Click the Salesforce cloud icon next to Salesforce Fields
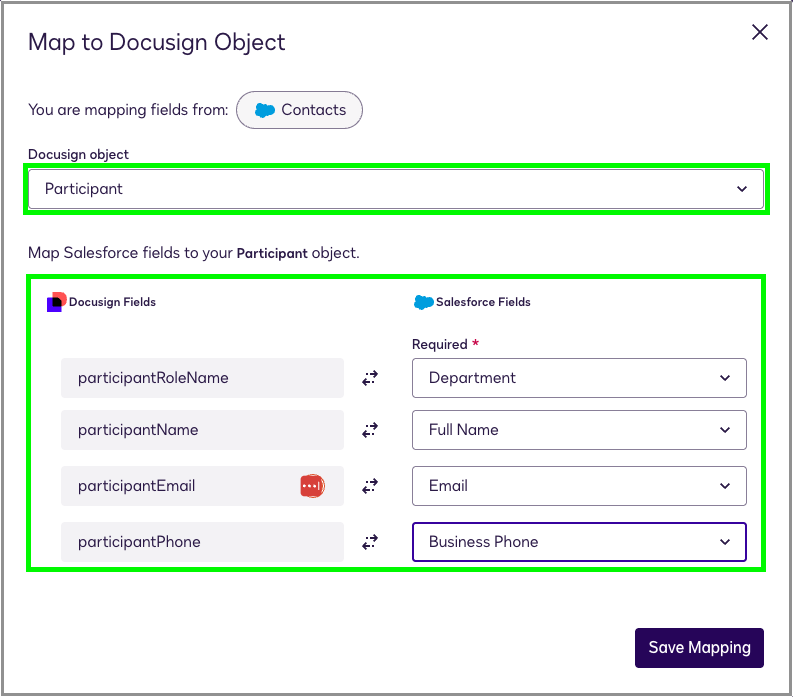The image size is (793, 697). coord(423,302)
